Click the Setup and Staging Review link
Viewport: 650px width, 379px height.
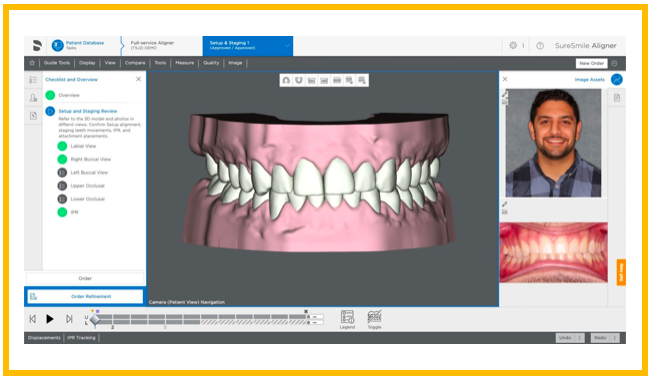pos(88,111)
